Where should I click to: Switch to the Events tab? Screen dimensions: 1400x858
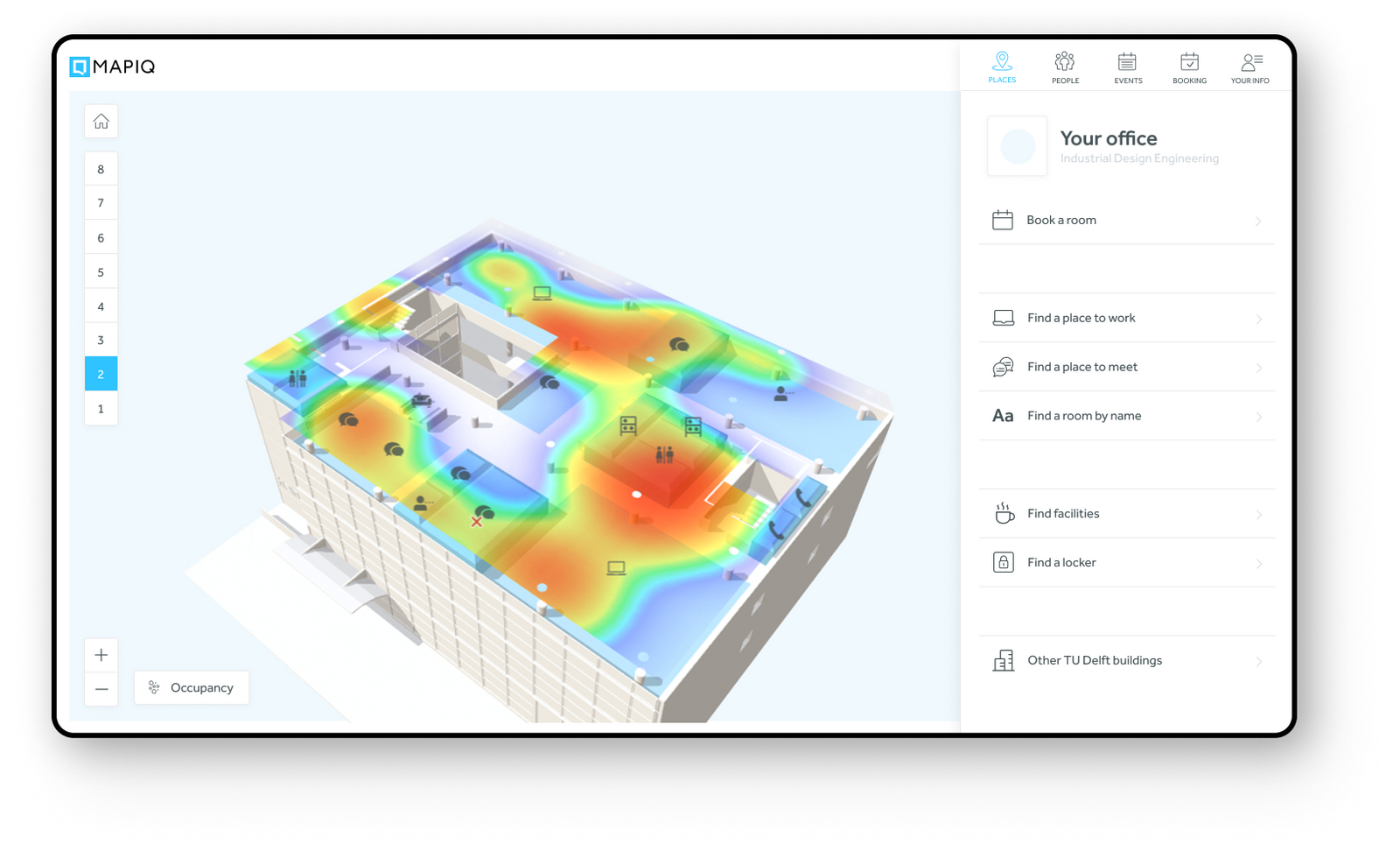1128,61
